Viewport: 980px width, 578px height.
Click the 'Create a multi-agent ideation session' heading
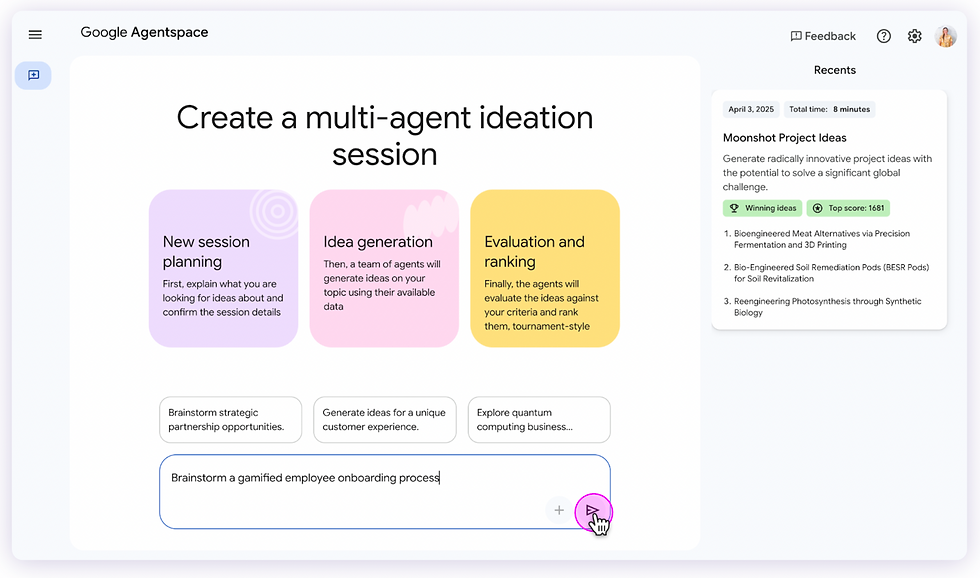[x=384, y=136]
